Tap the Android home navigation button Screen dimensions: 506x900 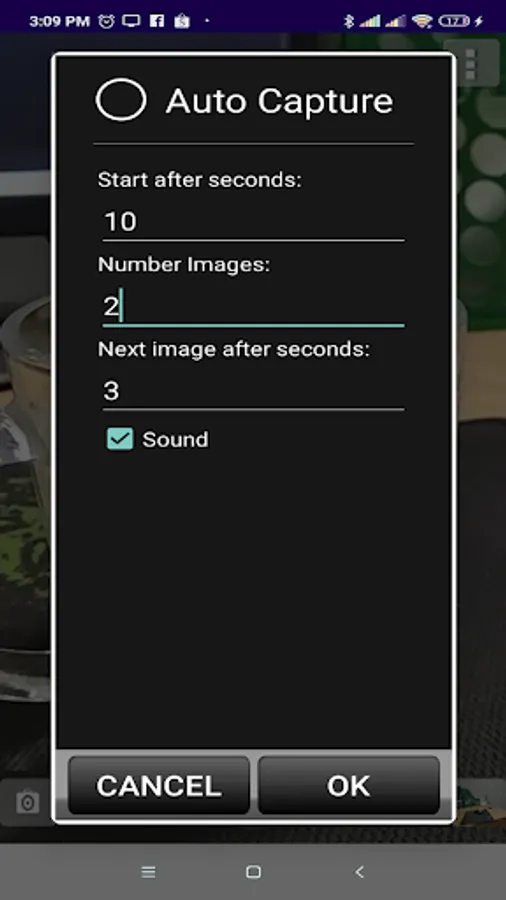tap(253, 872)
